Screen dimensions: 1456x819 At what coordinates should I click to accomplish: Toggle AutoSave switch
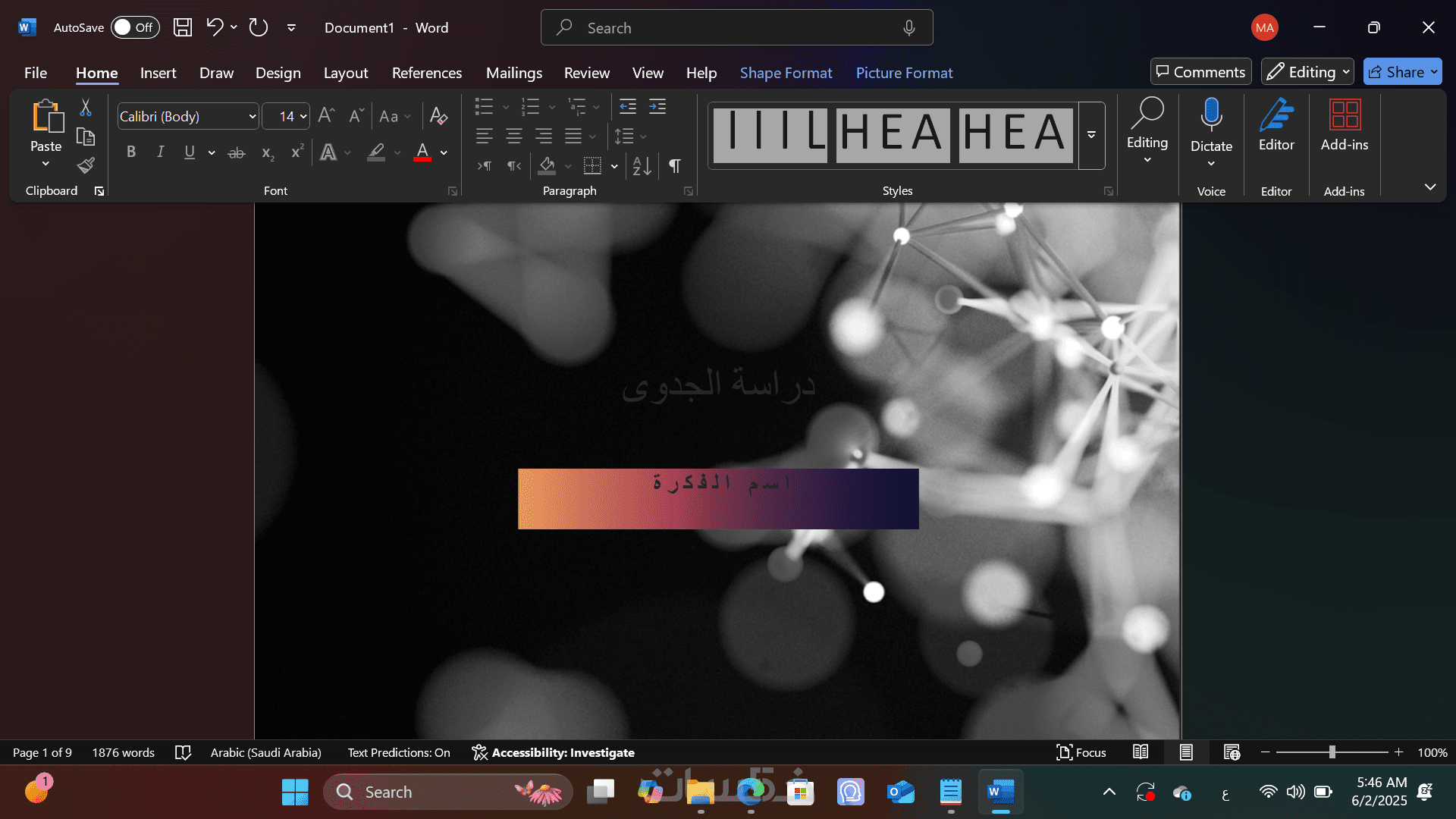pyautogui.click(x=134, y=28)
